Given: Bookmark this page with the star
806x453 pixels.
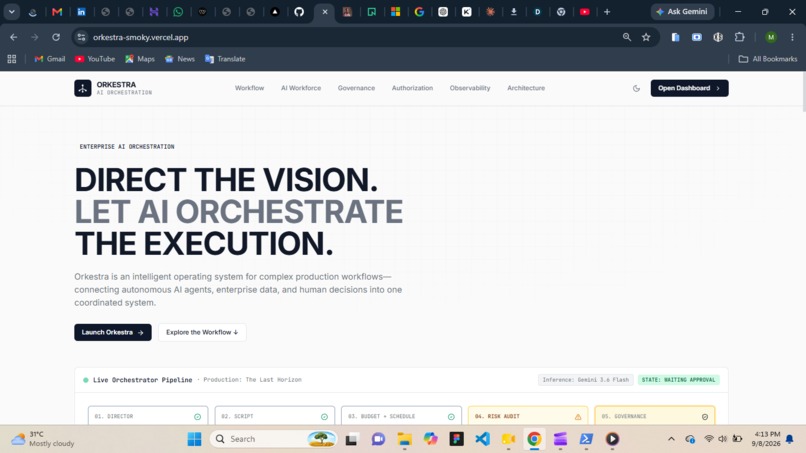Looking at the screenshot, I should (x=646, y=37).
